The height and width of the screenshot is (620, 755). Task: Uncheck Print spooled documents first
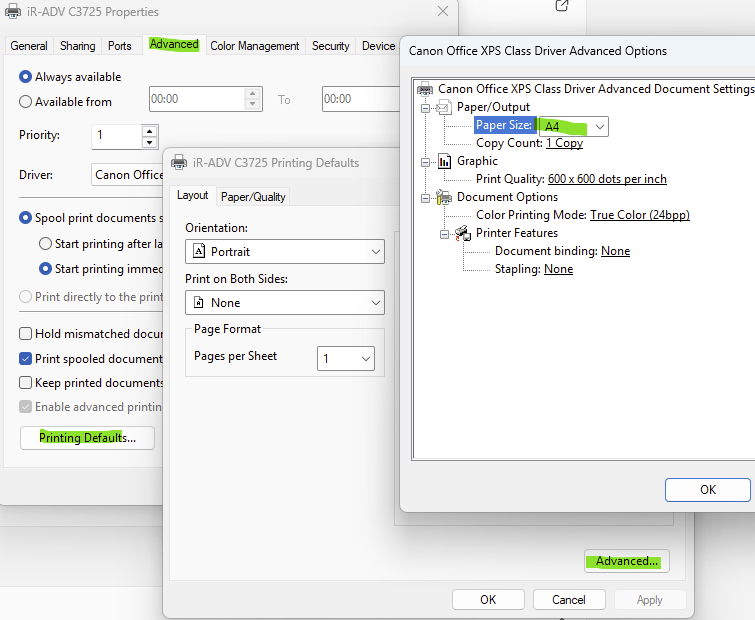coord(25,359)
